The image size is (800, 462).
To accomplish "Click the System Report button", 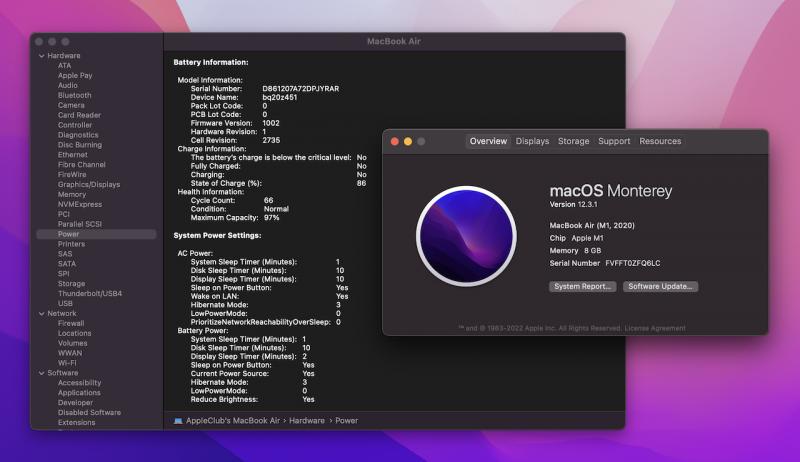I will [582, 287].
